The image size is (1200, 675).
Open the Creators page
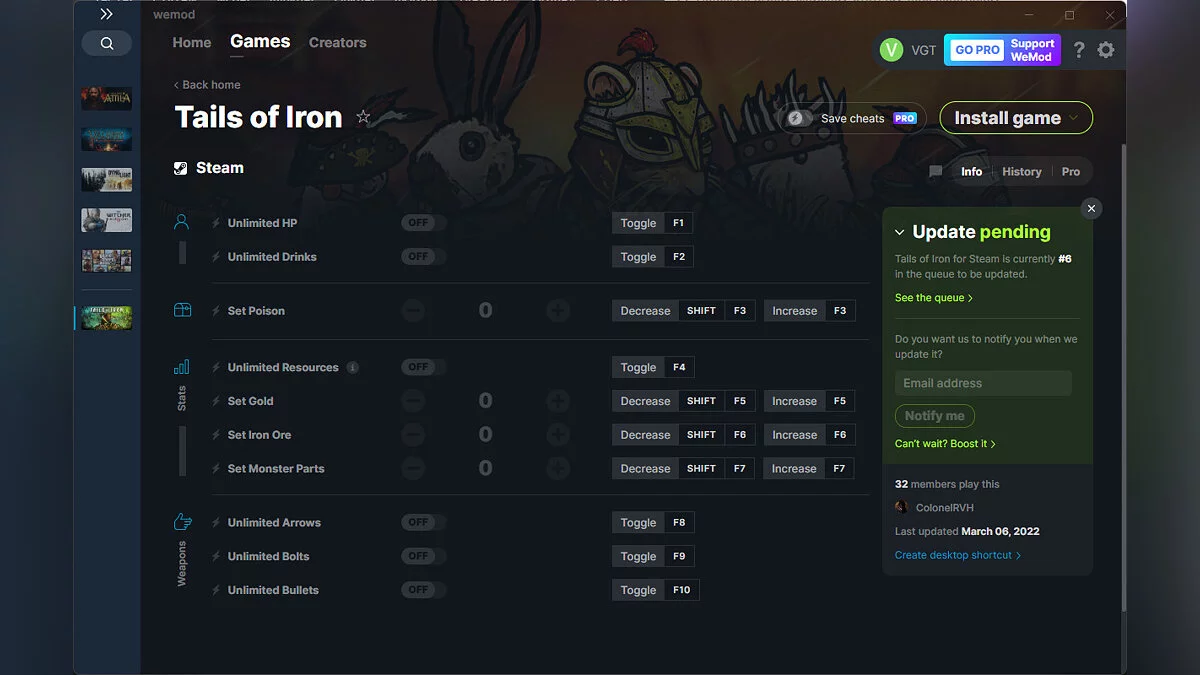(337, 42)
